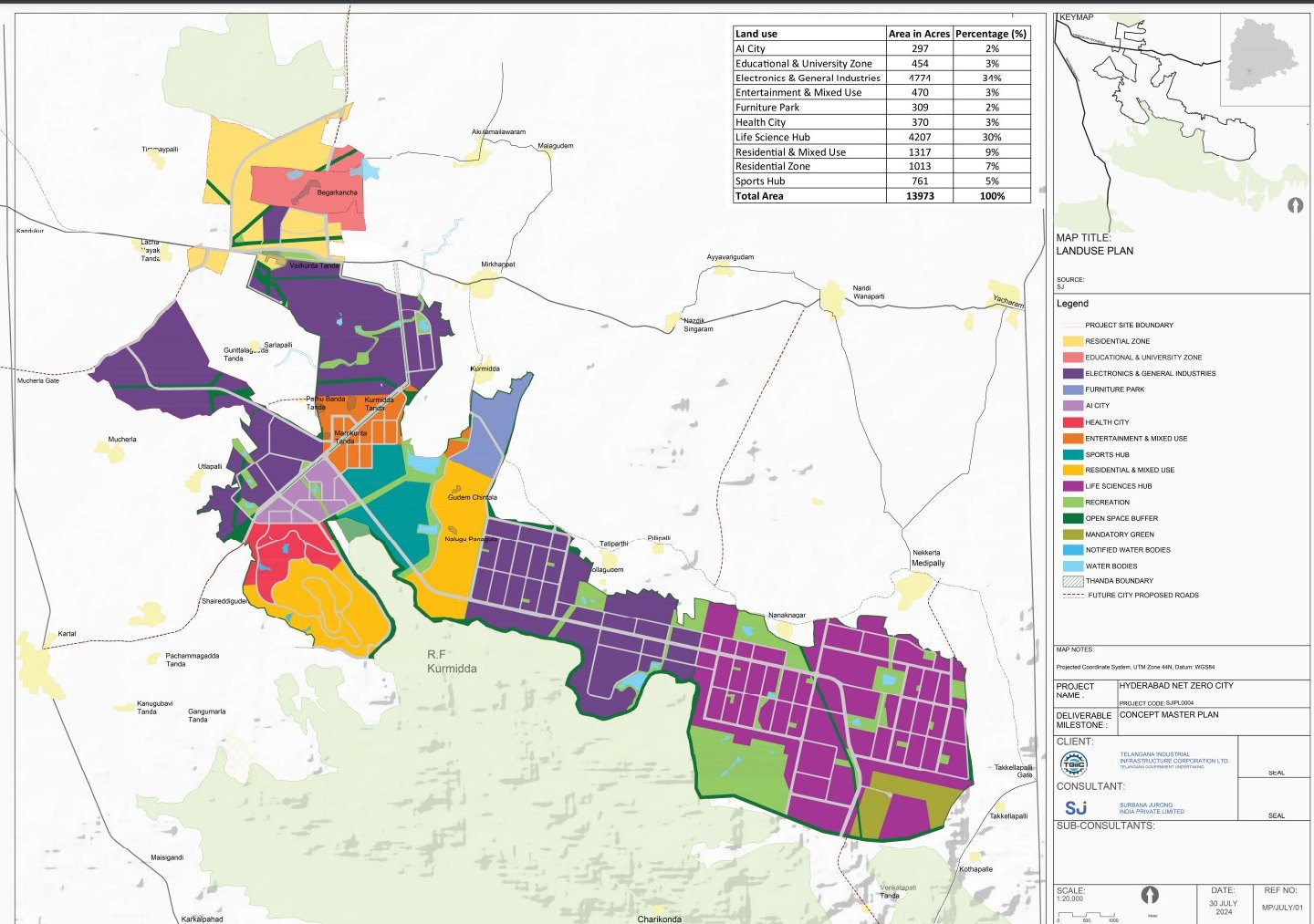1314x924 pixels.
Task: Click the "Total Area" table row label
Action: 759,196
